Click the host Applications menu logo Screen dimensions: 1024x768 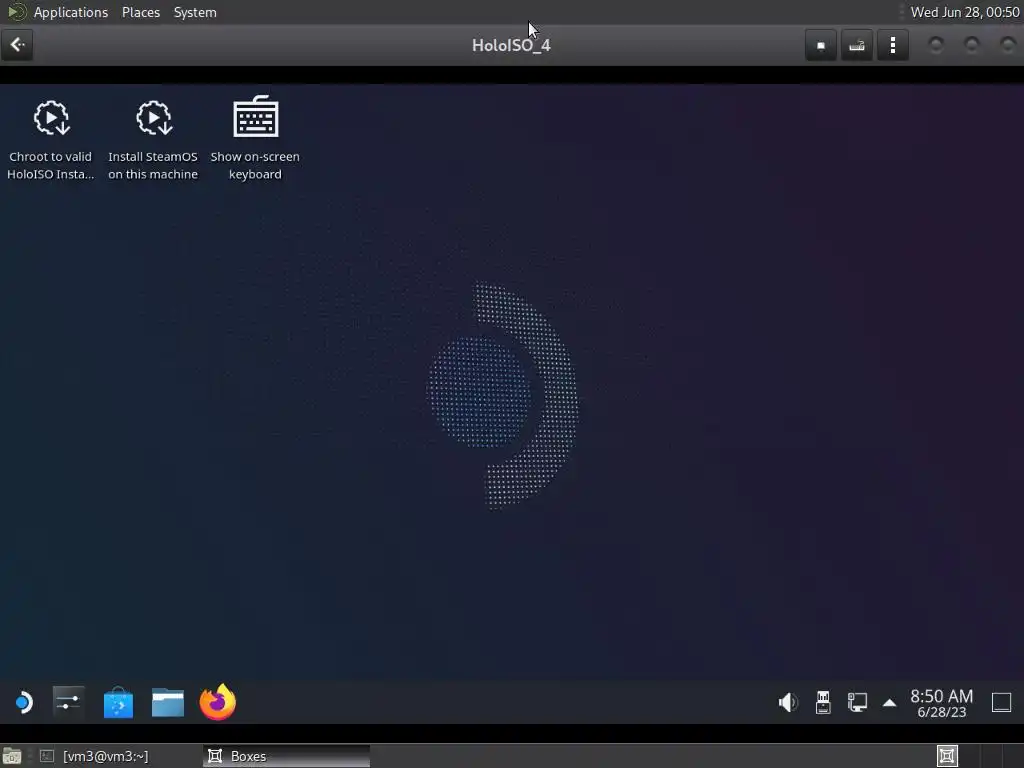coord(16,12)
